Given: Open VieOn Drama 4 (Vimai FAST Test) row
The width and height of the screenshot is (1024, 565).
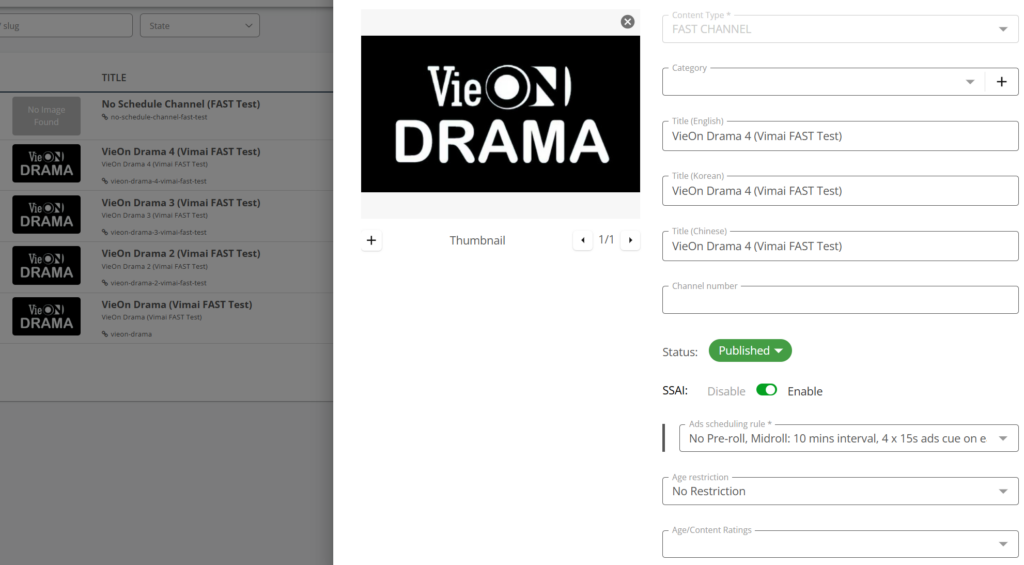Looking at the screenshot, I should [x=180, y=152].
